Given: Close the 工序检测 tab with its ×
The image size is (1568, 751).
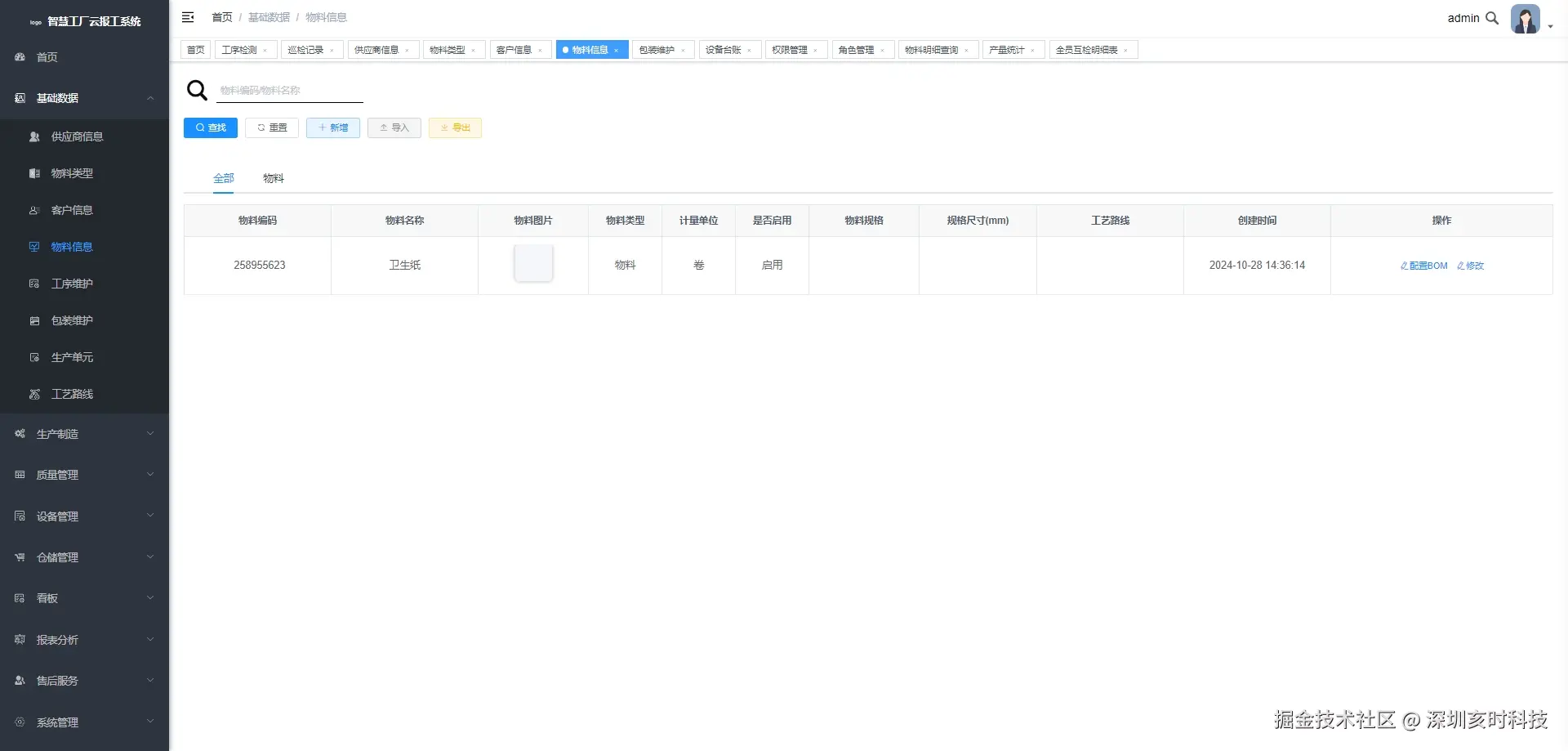Looking at the screenshot, I should coord(265,51).
